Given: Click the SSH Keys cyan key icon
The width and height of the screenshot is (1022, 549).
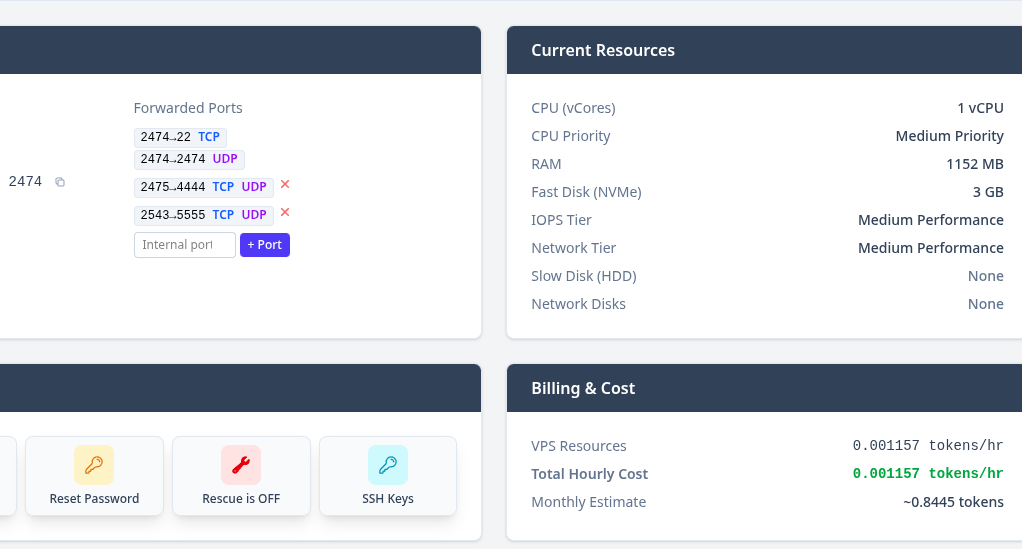Looking at the screenshot, I should [x=388, y=465].
